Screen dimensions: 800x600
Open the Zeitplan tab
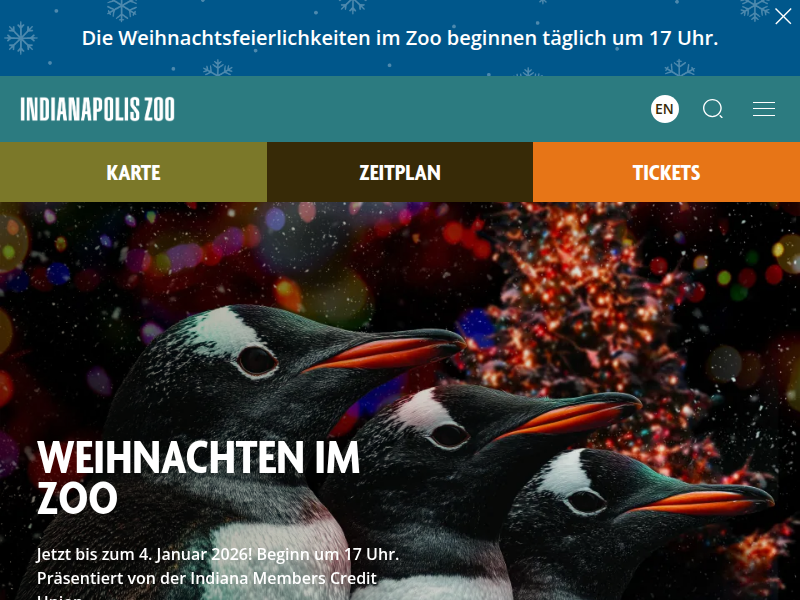[x=400, y=172]
